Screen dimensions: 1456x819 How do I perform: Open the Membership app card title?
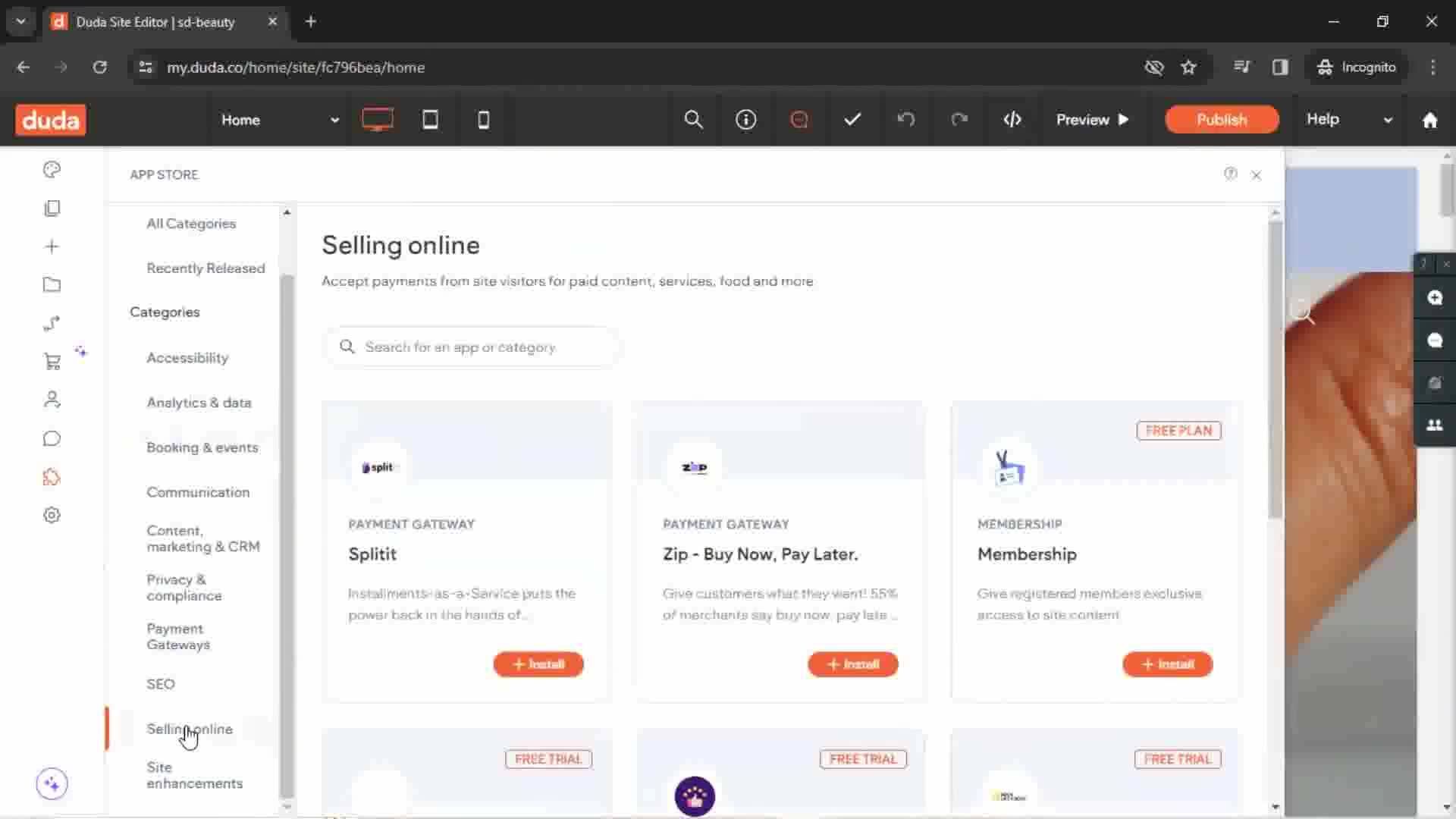(1027, 554)
